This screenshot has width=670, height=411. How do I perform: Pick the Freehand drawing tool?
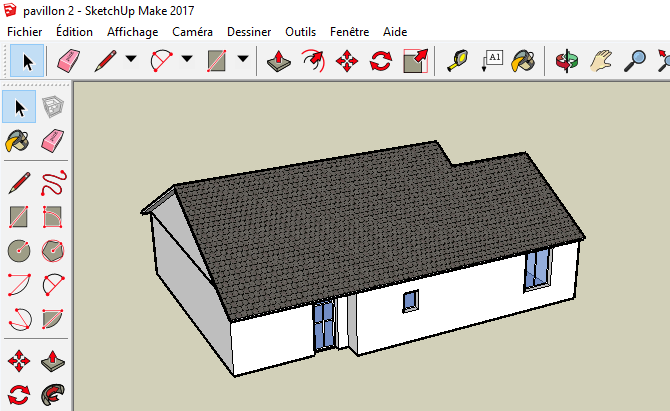tap(53, 182)
